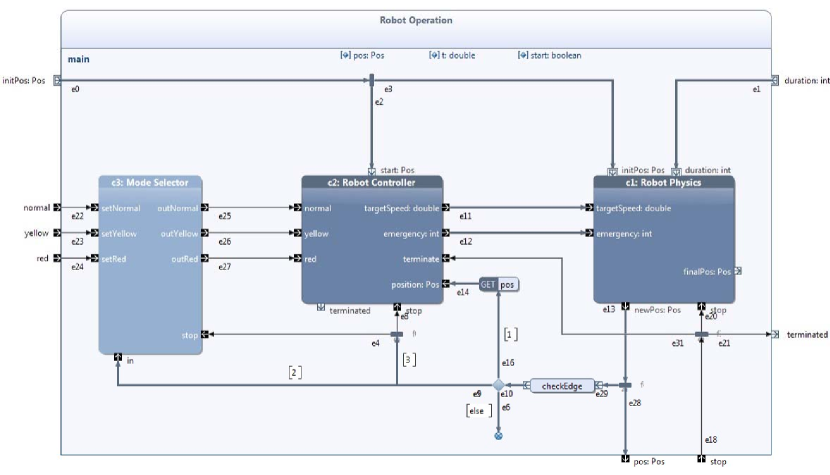Click the Robot Operation title bar

[x=416, y=29]
